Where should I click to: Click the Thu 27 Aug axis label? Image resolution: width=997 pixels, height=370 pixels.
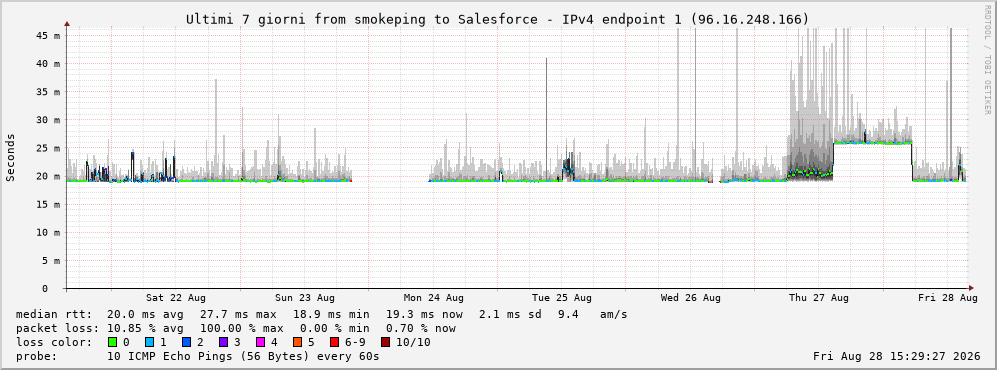[x=819, y=298]
